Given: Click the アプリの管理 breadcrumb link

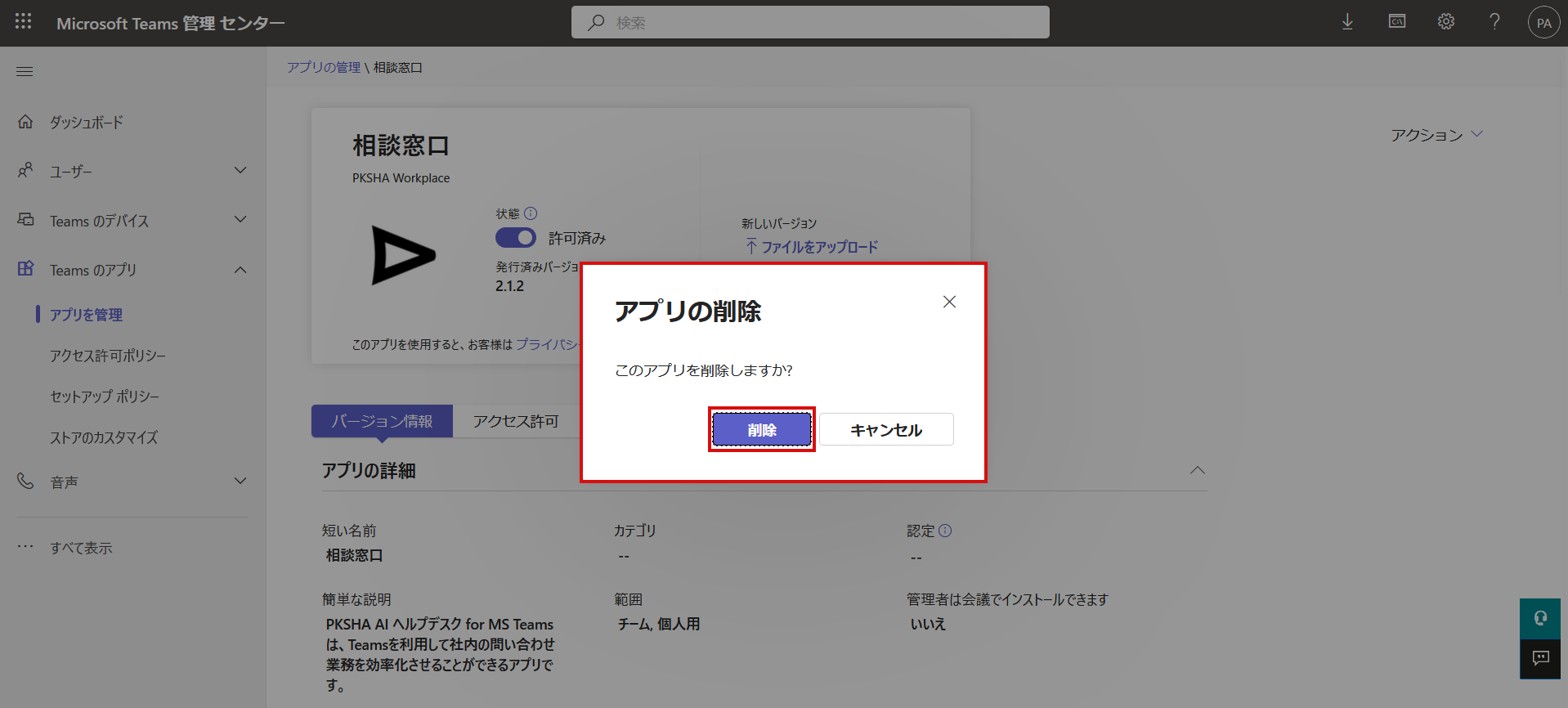Looking at the screenshot, I should pyautogui.click(x=324, y=67).
